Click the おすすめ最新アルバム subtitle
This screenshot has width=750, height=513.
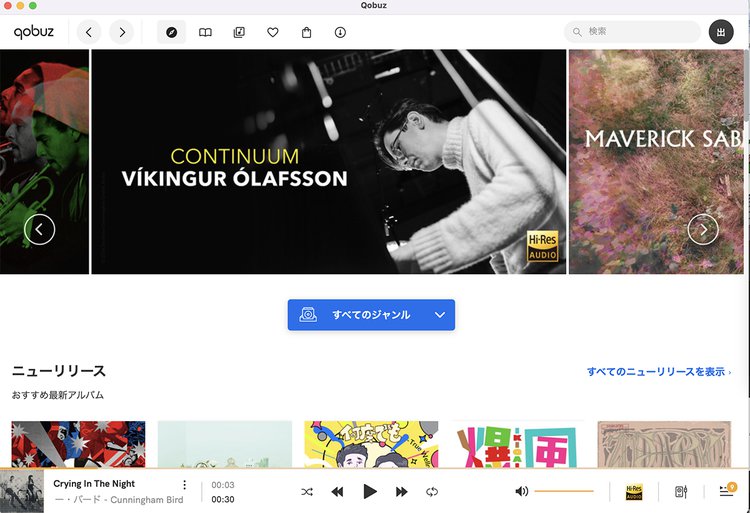pos(57,395)
